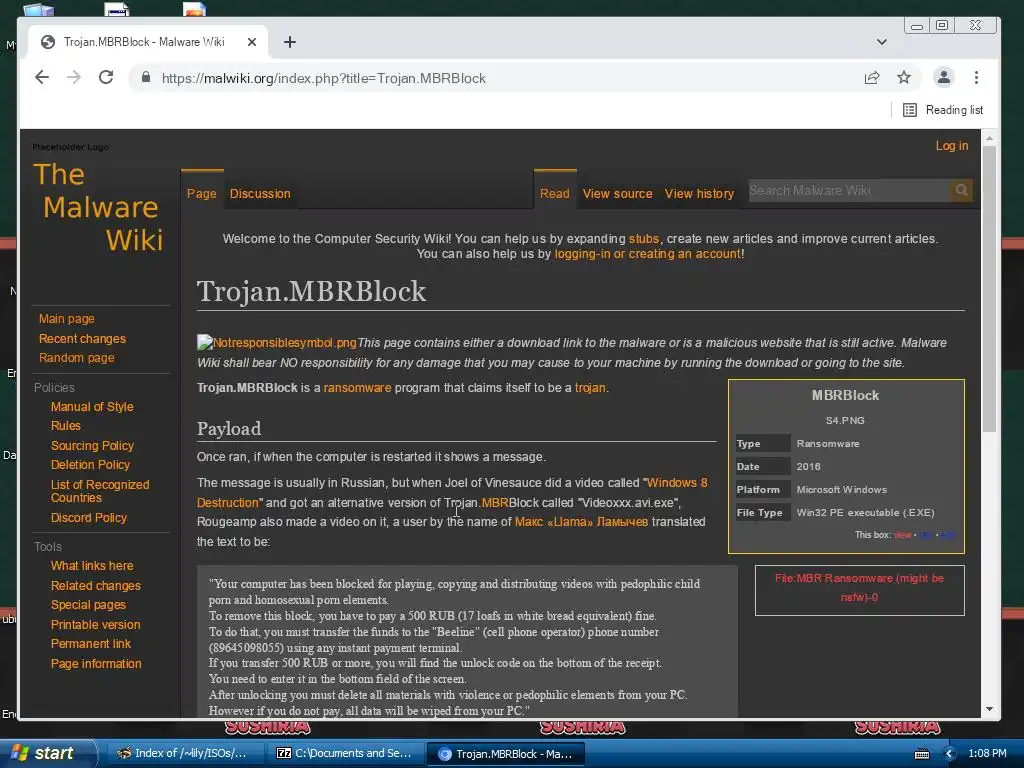The width and height of the screenshot is (1024, 768).
Task: Click What links here tool
Action: [92, 566]
